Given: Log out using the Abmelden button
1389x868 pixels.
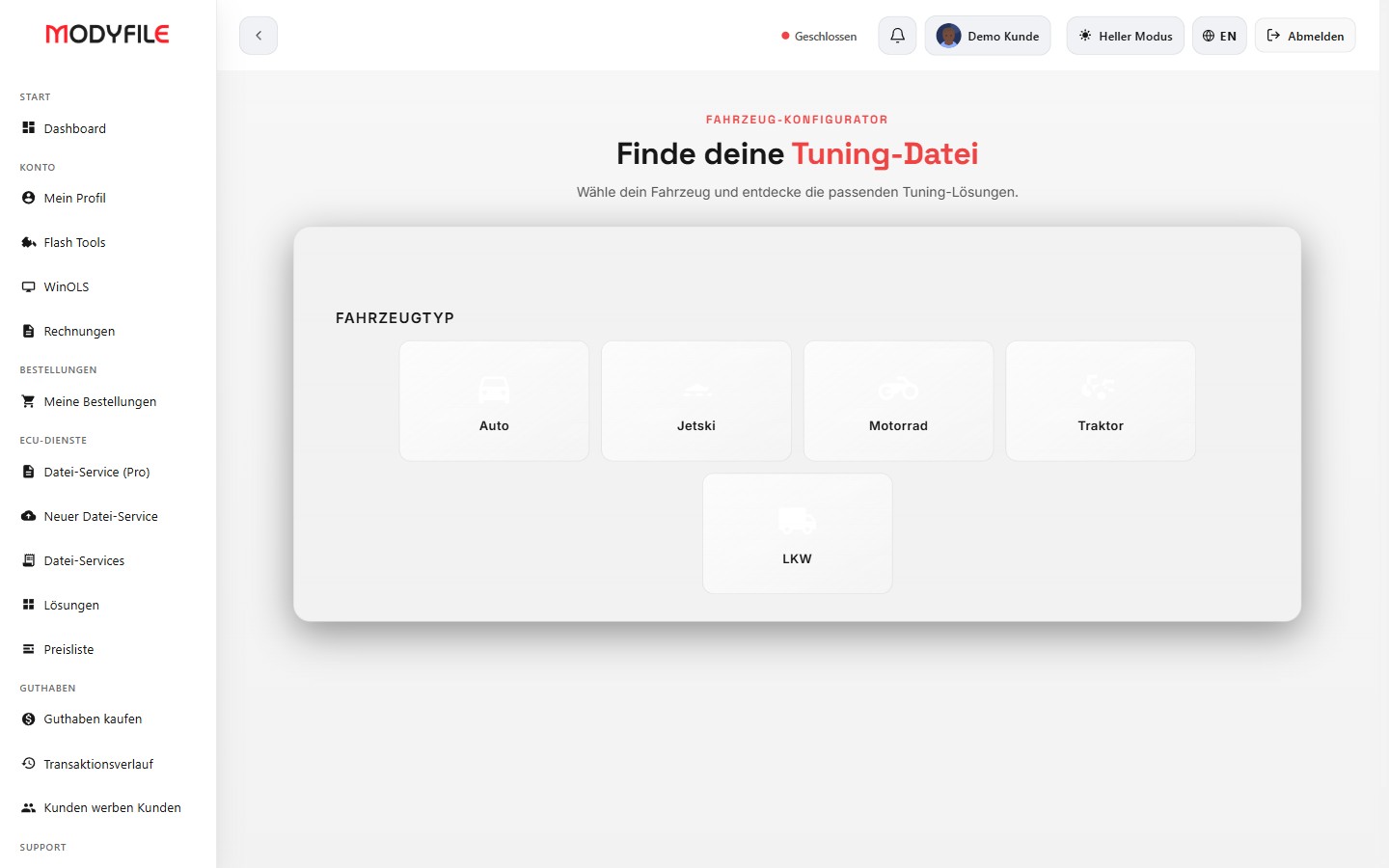Looking at the screenshot, I should [x=1305, y=36].
